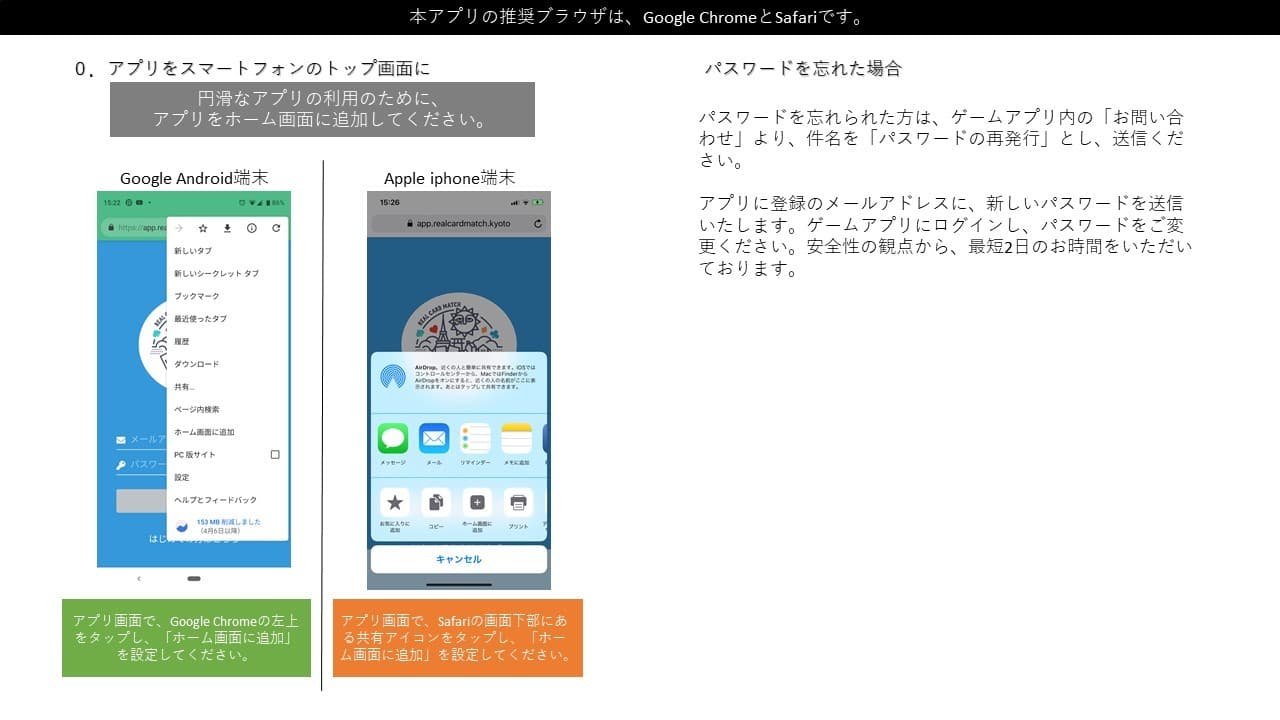Click the パスワードを忘れた場合 heading
The width and height of the screenshot is (1280, 720).
click(x=803, y=68)
